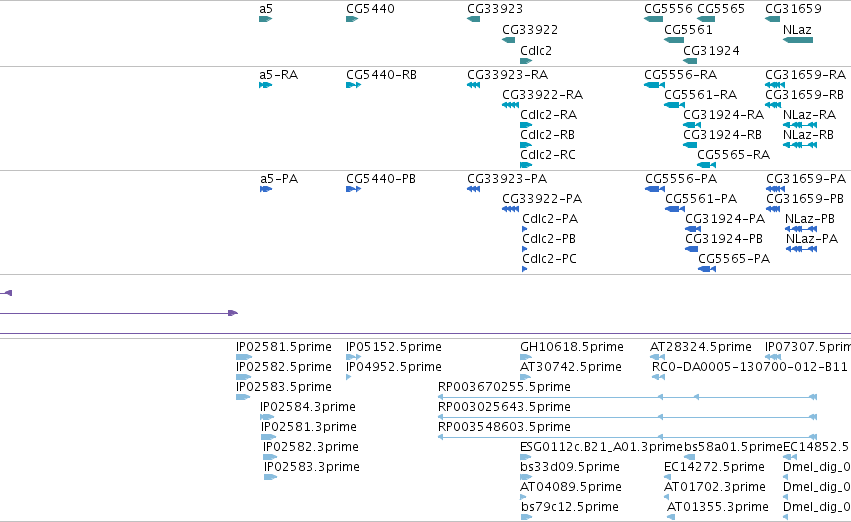Select the AT28324.5prime label
This screenshot has height=522, width=851.
[x=701, y=347]
